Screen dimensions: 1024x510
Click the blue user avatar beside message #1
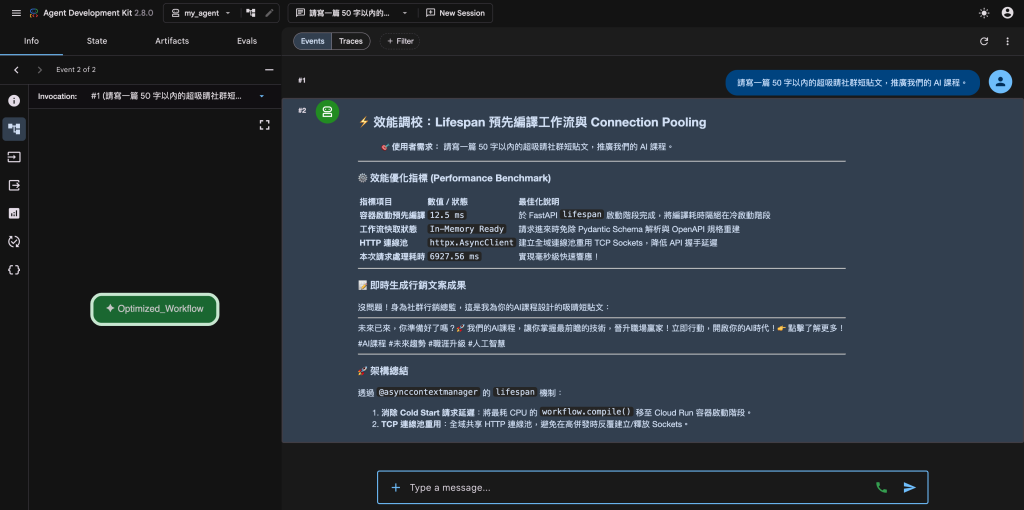coord(1000,82)
